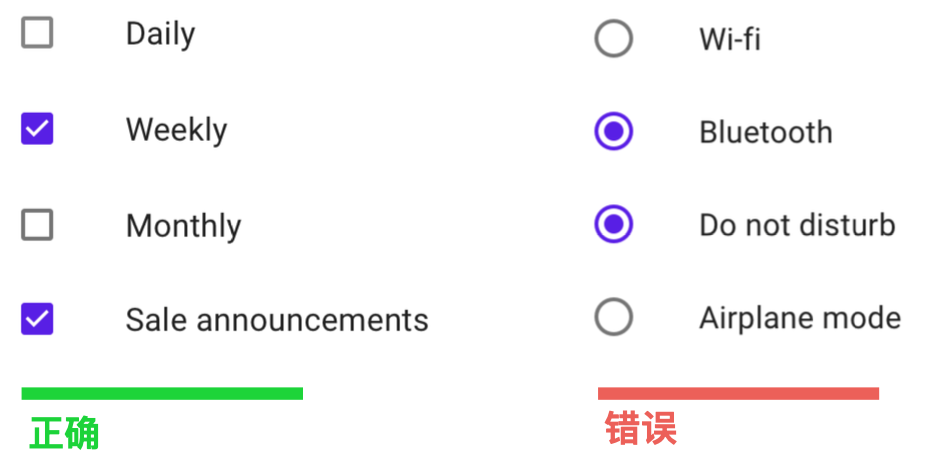Uncheck the Weekly checkbox

tap(37, 129)
